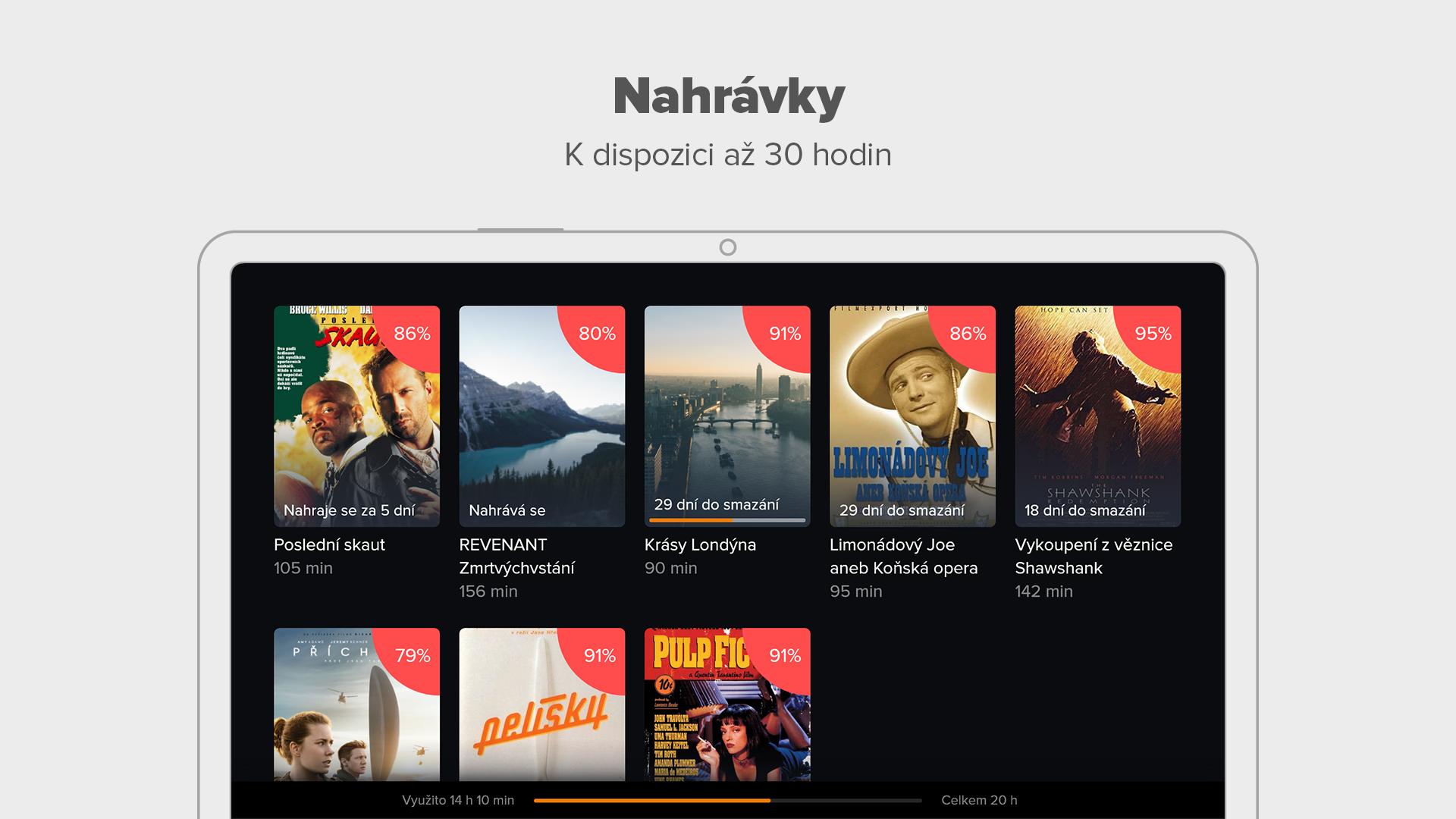Open the Vykoupení z věznice Shawshank poster
The width and height of the screenshot is (1456, 819).
(x=1098, y=416)
